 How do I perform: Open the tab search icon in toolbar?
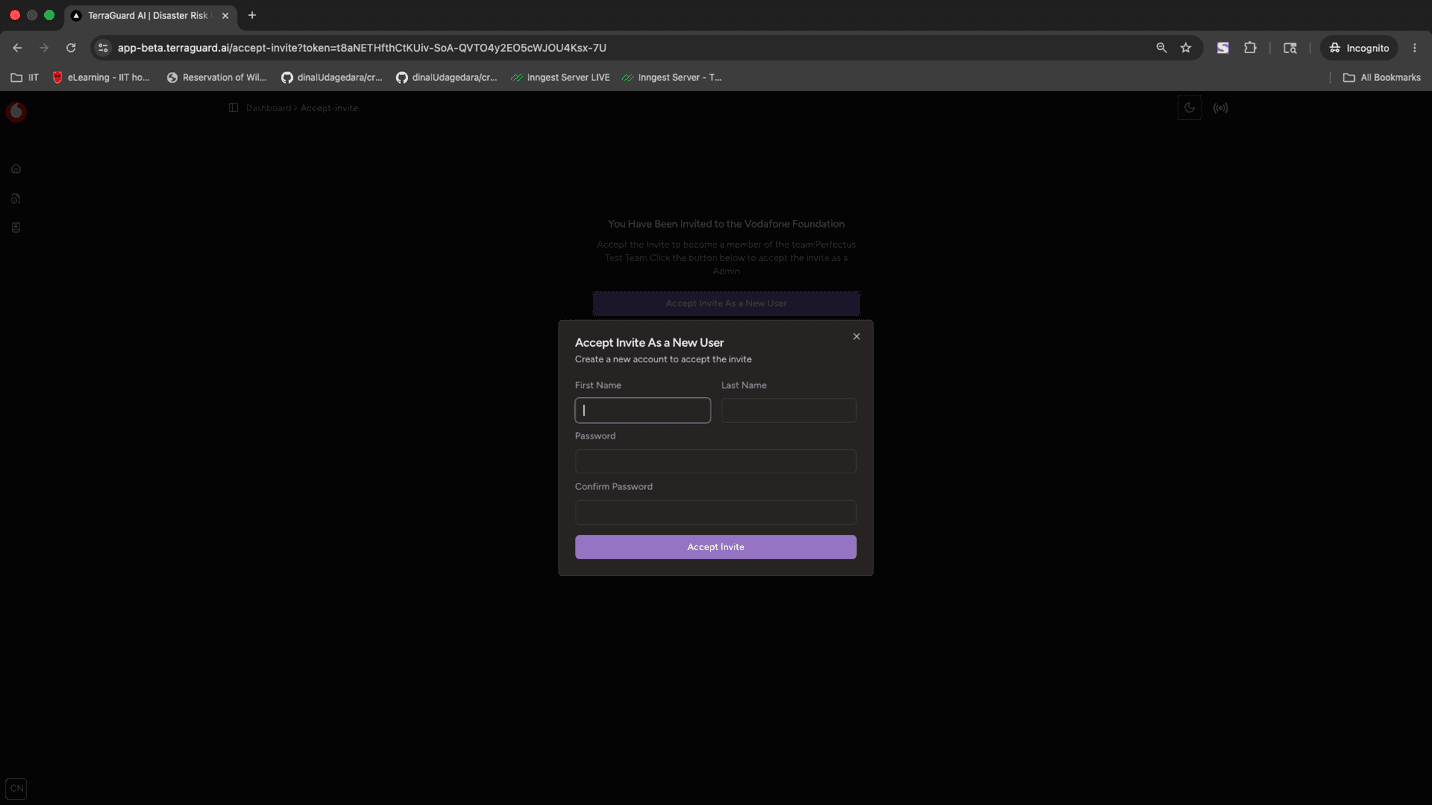(1290, 48)
